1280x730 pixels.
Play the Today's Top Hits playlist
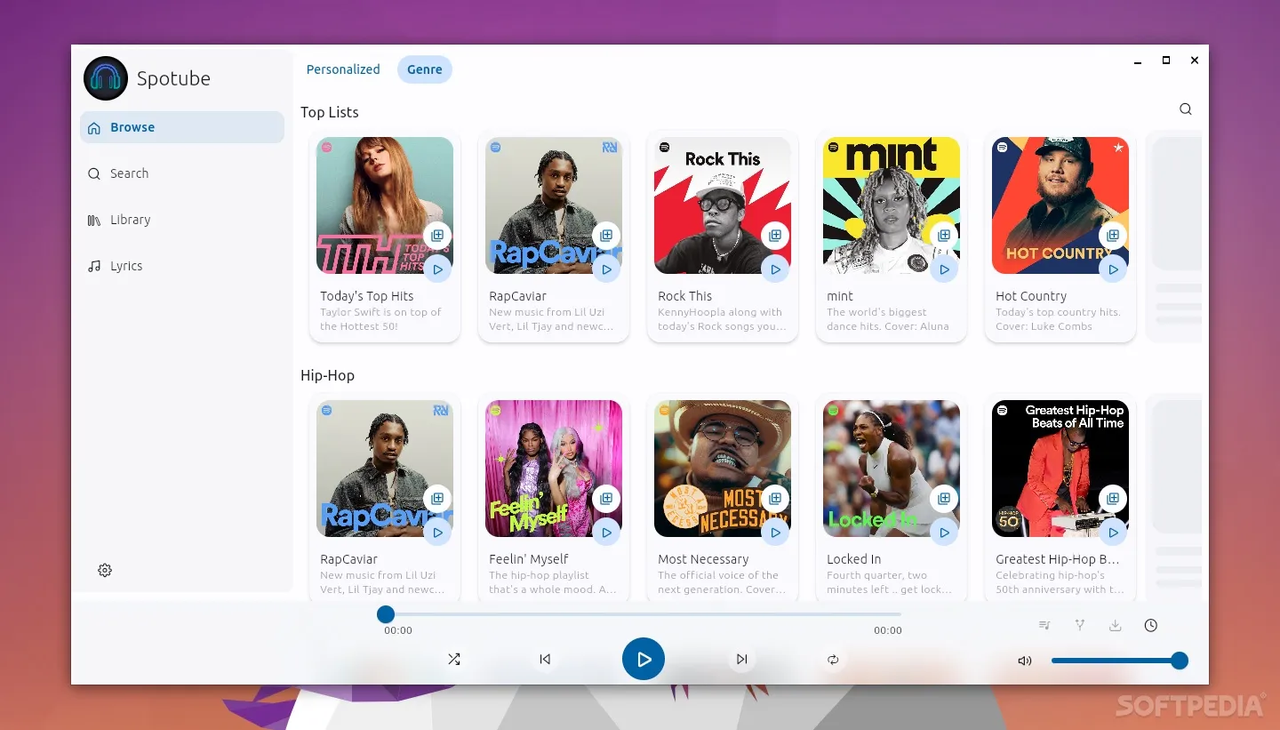tap(437, 268)
